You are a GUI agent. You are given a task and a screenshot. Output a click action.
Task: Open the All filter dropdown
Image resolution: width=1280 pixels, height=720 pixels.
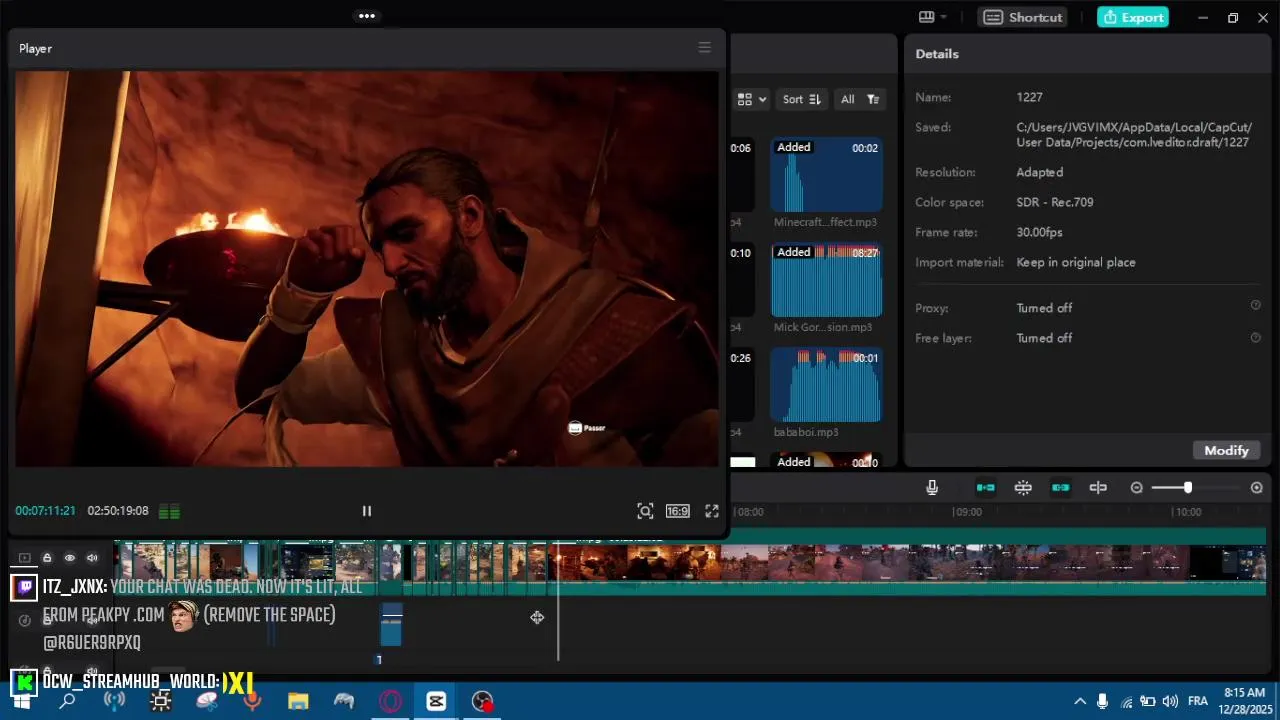(x=860, y=99)
